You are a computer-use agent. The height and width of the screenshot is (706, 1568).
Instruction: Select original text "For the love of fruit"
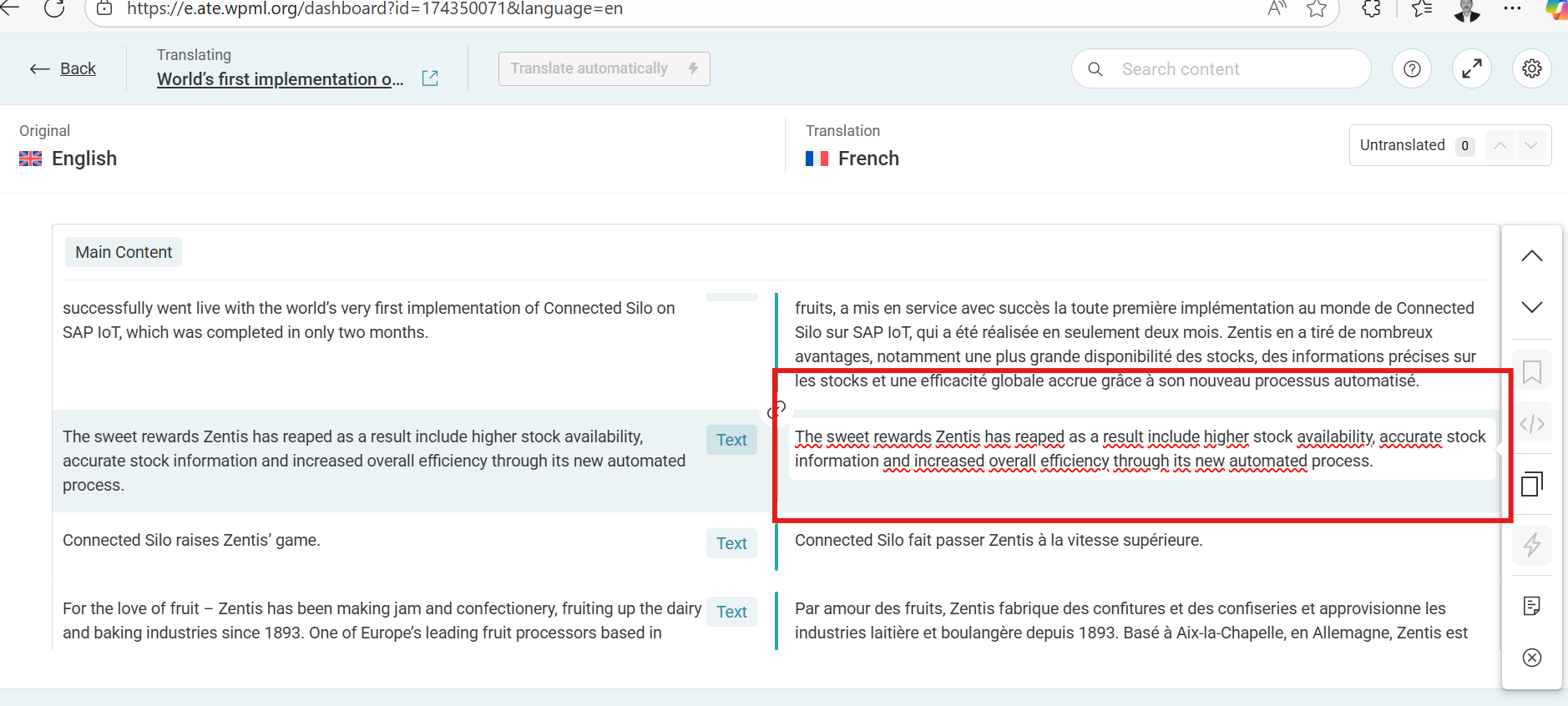tap(382, 621)
